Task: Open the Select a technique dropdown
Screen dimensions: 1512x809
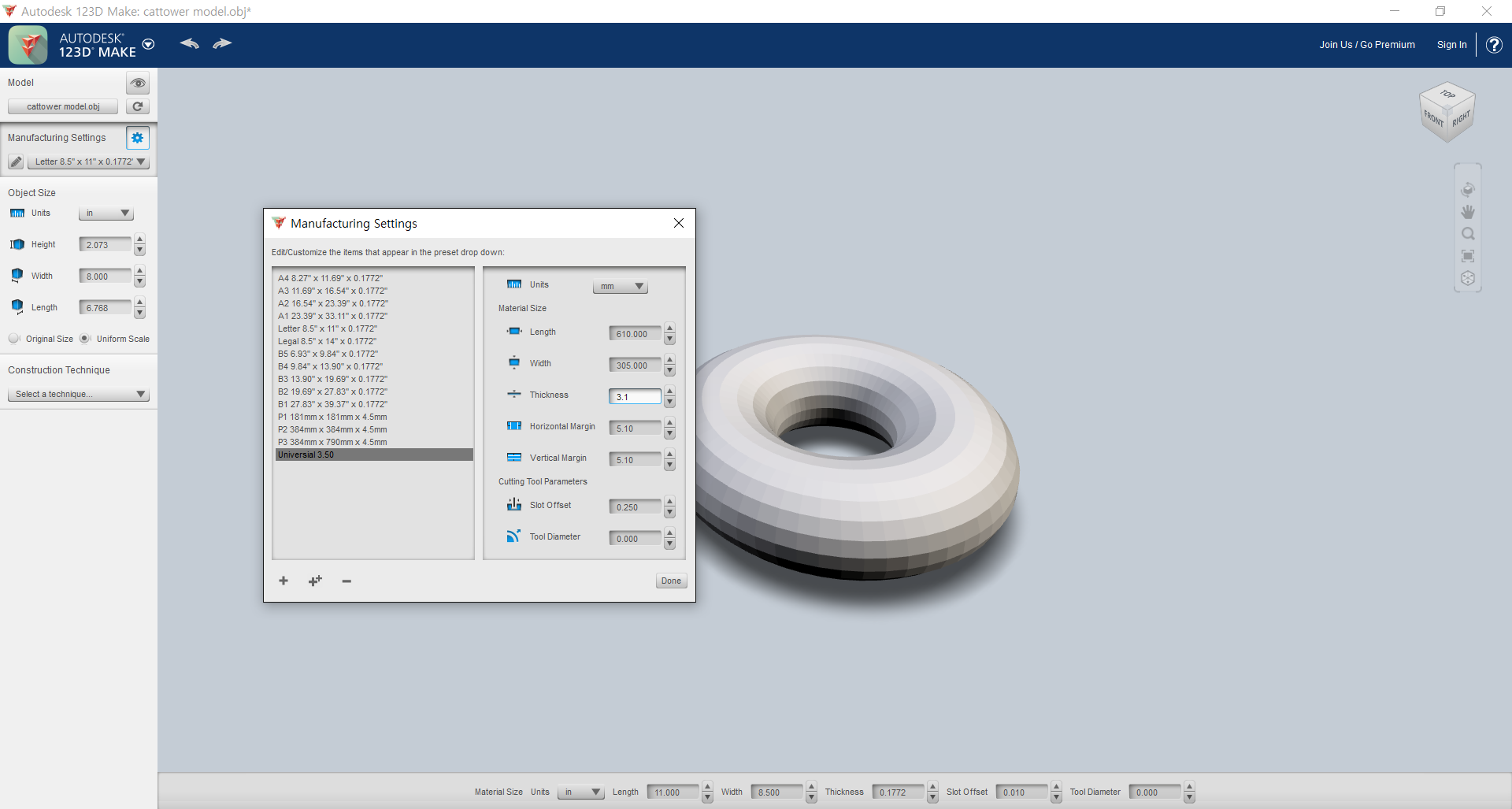Action: (78, 394)
